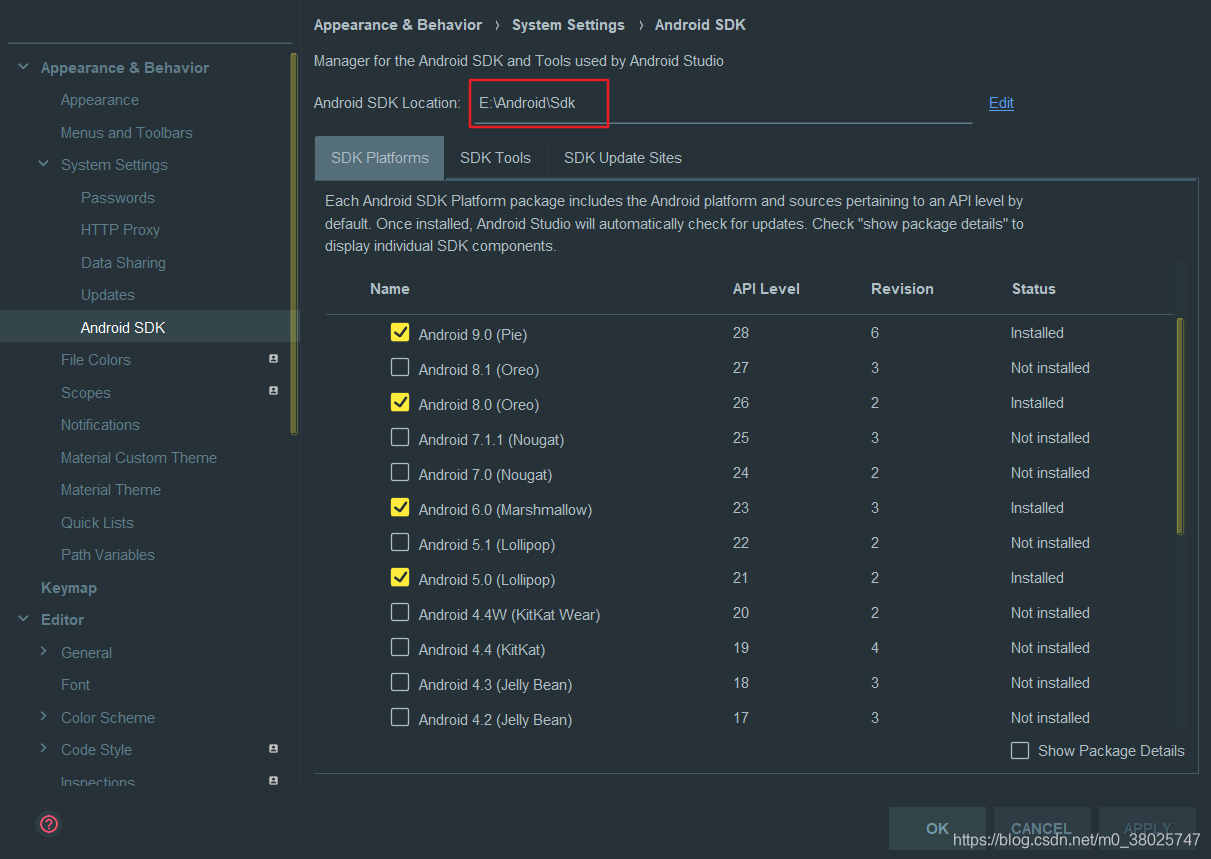
Task: Check Android 4.4 (KitKat) checkbox
Action: [400, 647]
